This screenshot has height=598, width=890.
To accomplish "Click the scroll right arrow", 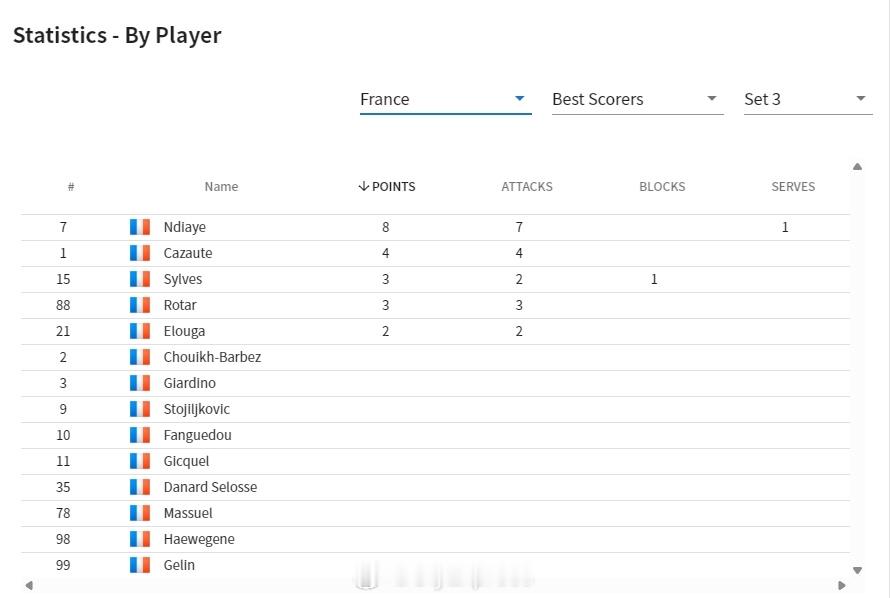I will pyautogui.click(x=842, y=585).
